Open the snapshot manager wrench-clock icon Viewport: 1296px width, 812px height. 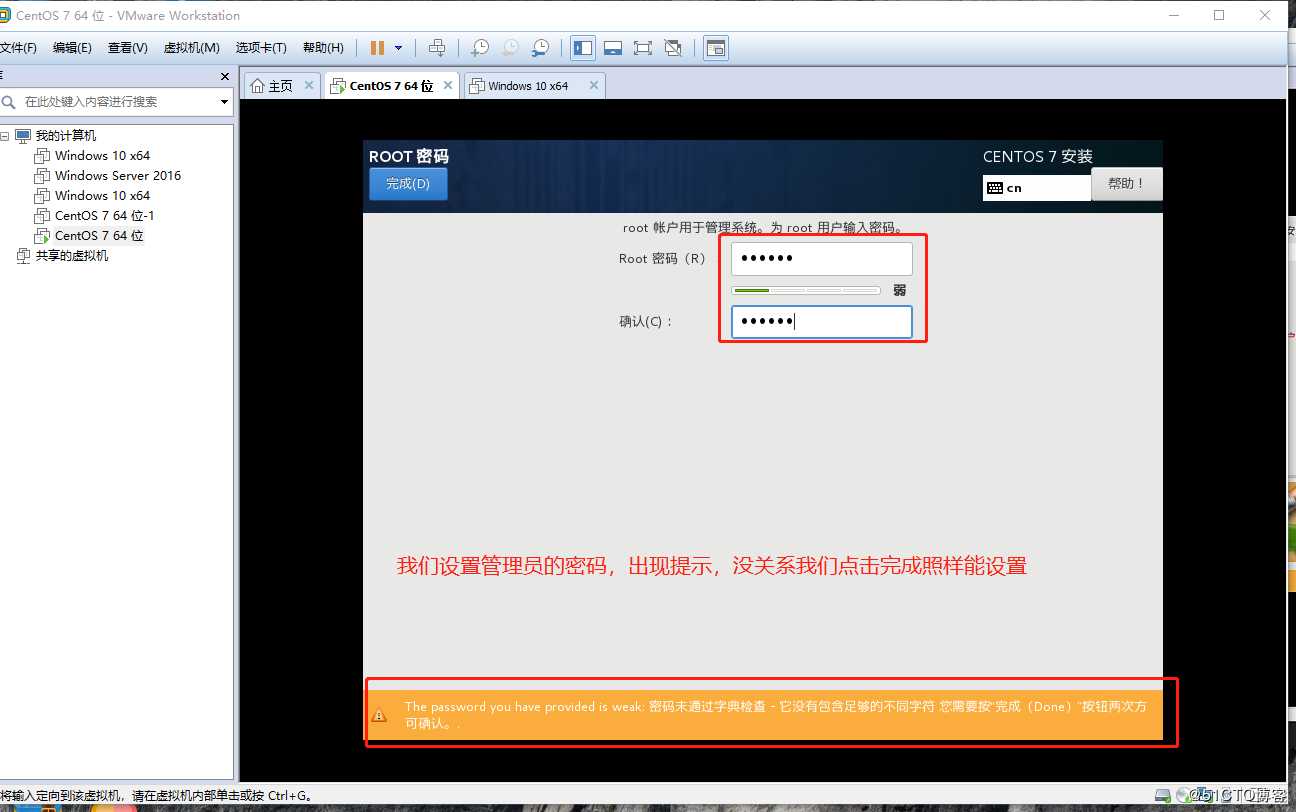click(x=540, y=48)
